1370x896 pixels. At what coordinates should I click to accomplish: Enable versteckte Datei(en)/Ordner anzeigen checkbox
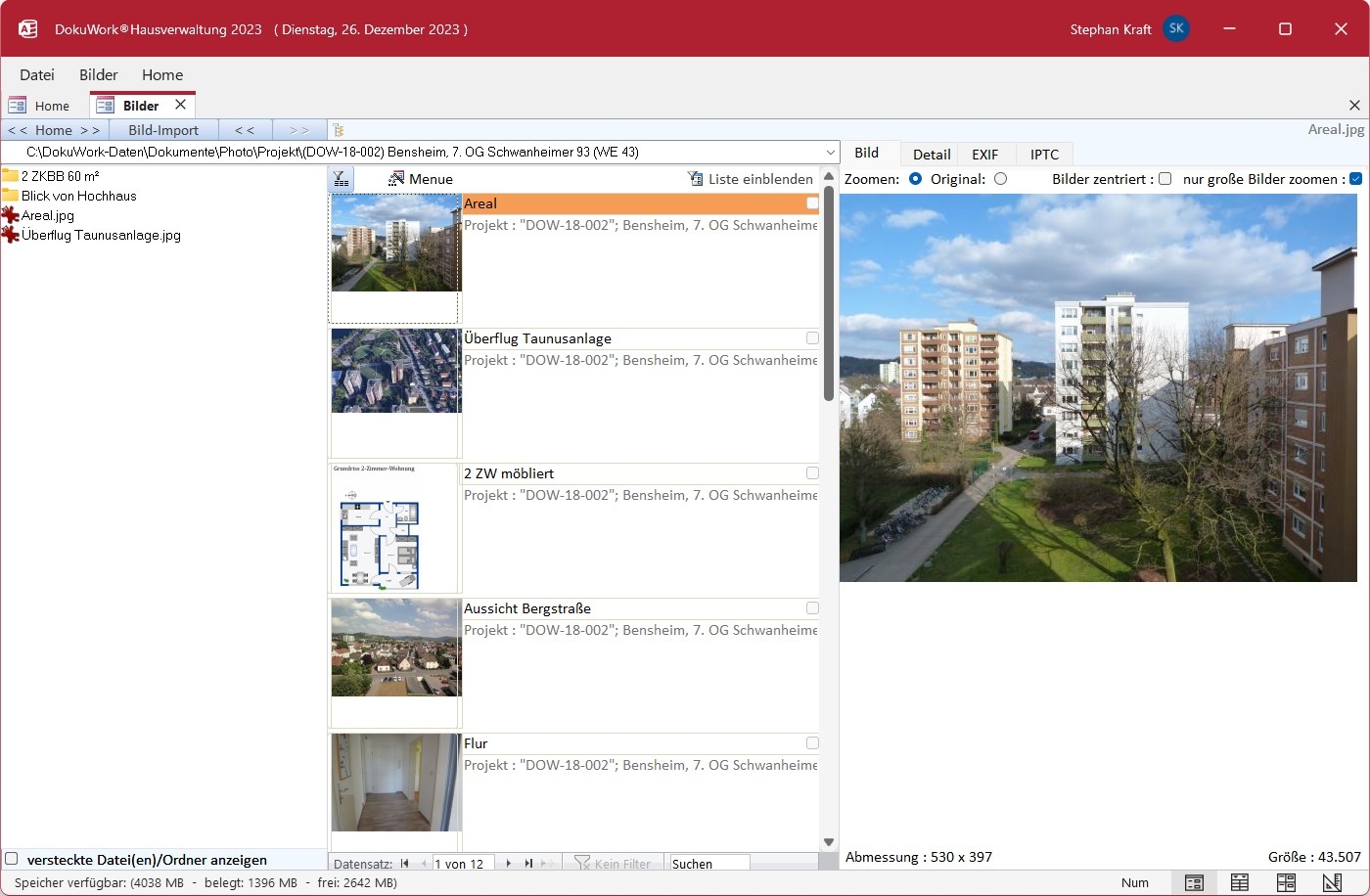12,859
